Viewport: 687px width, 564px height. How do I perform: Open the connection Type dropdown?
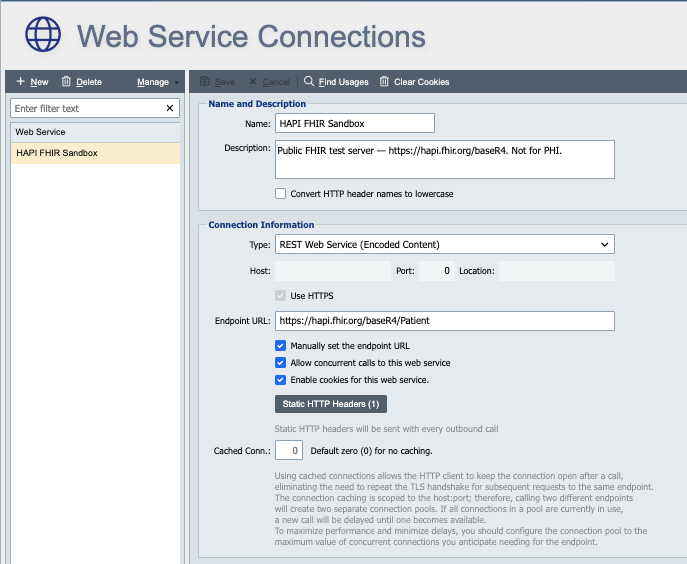[445, 244]
